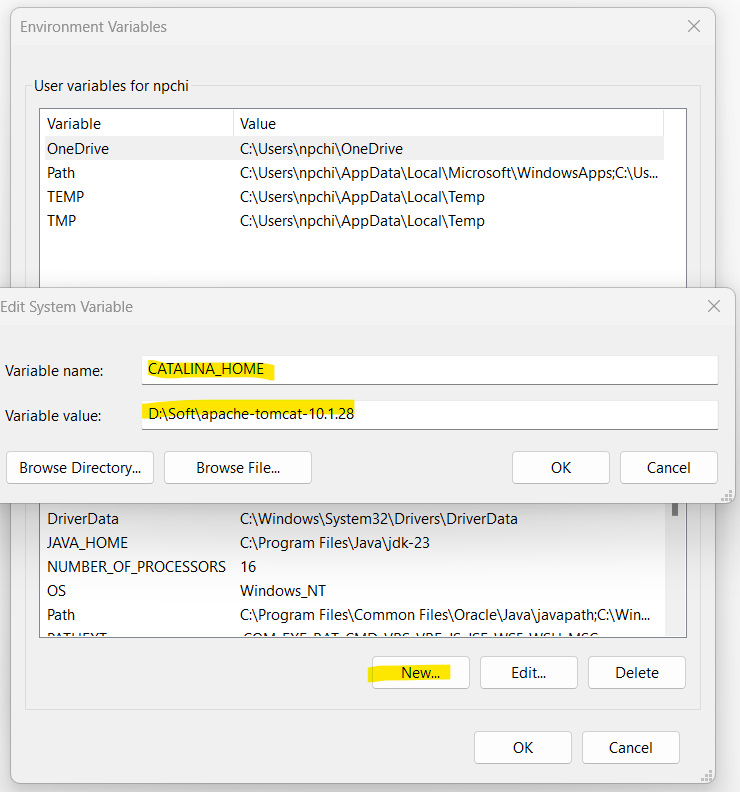Close the Edit System Variable dialog

(713, 307)
